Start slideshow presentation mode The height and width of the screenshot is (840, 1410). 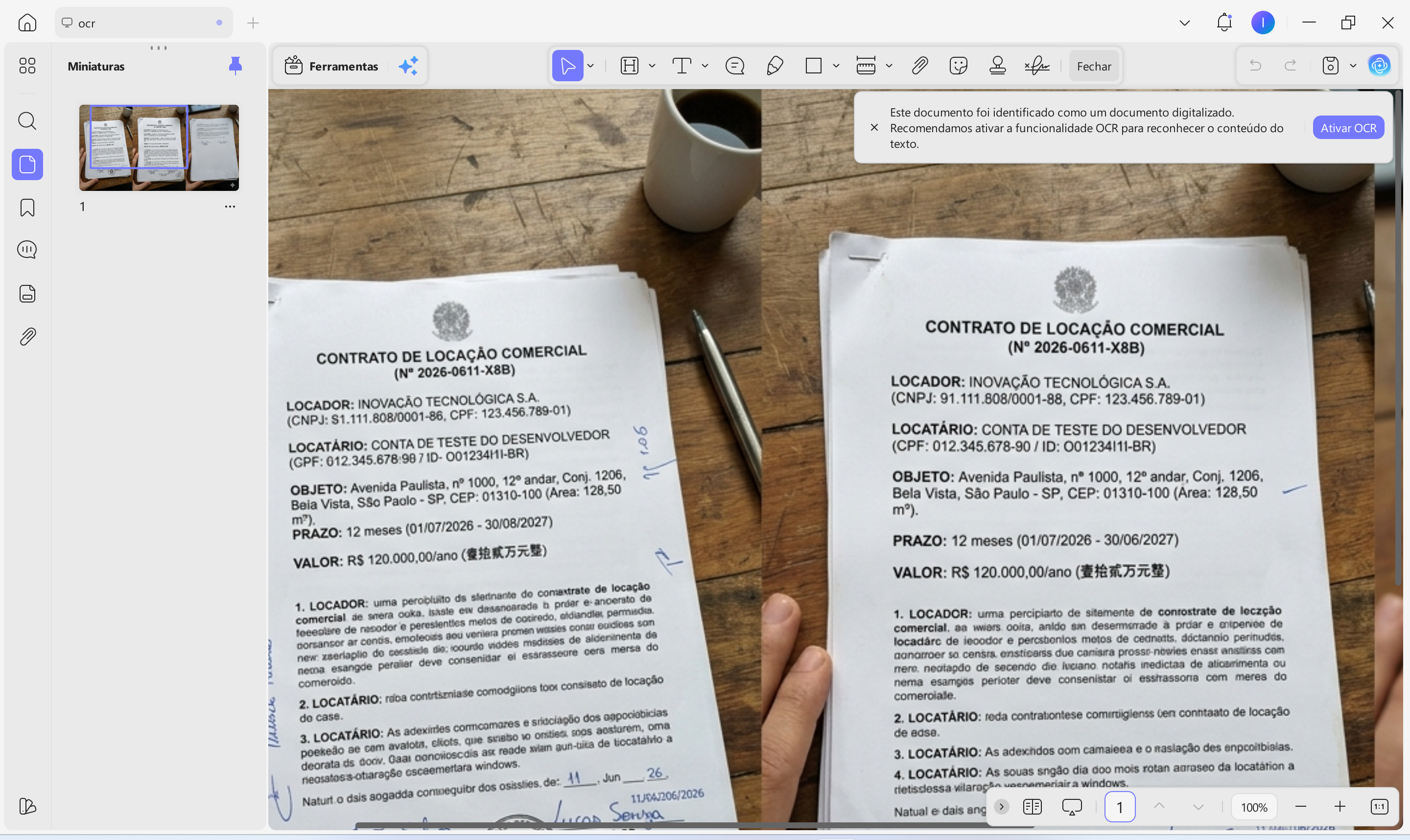point(1072,807)
